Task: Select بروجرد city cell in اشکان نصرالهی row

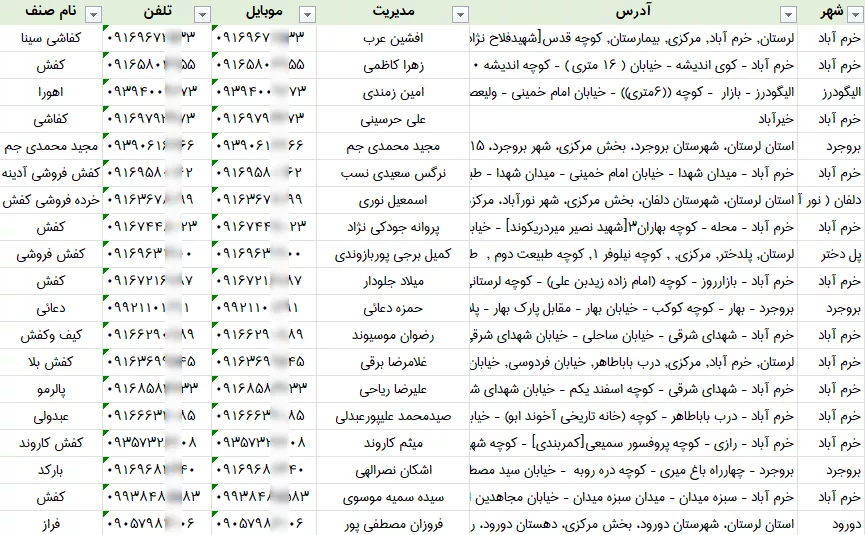Action: pos(832,470)
